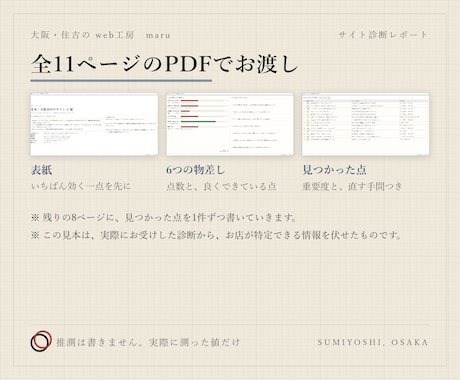Click the サイト診断レポート label
The width and height of the screenshot is (460, 380).
[383, 35]
